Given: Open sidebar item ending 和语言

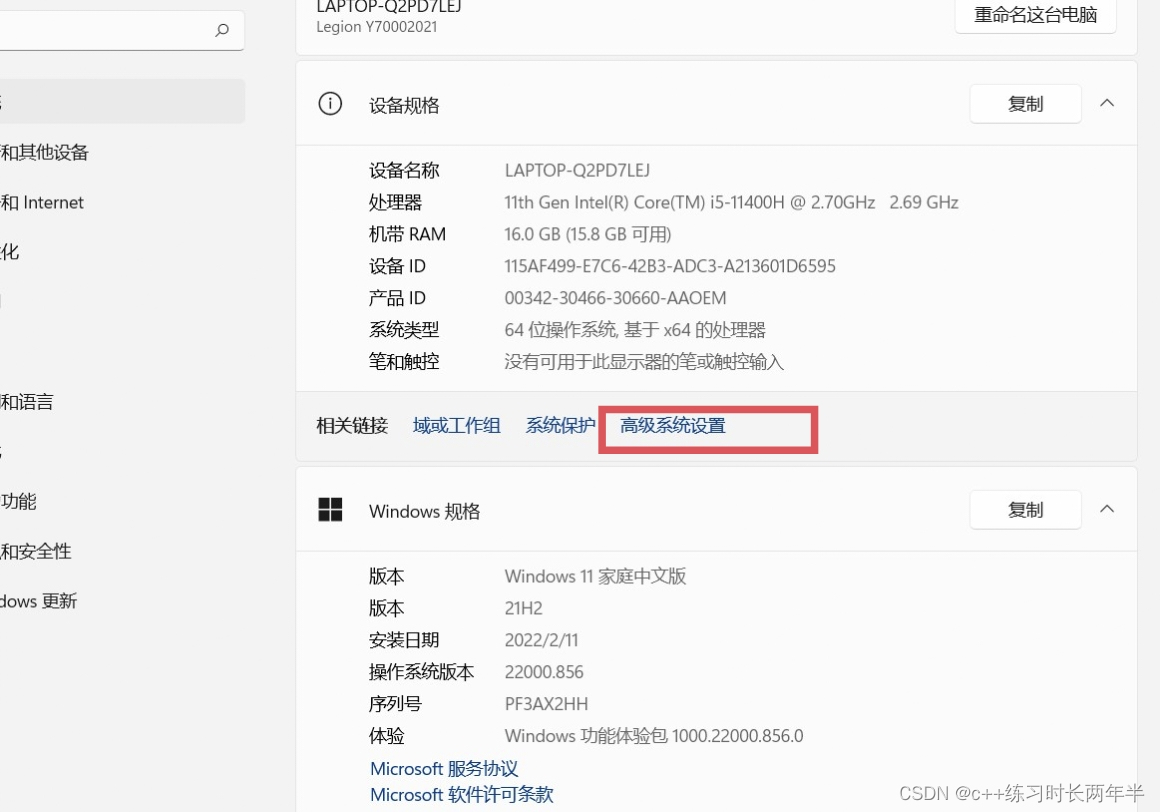Looking at the screenshot, I should [x=27, y=402].
